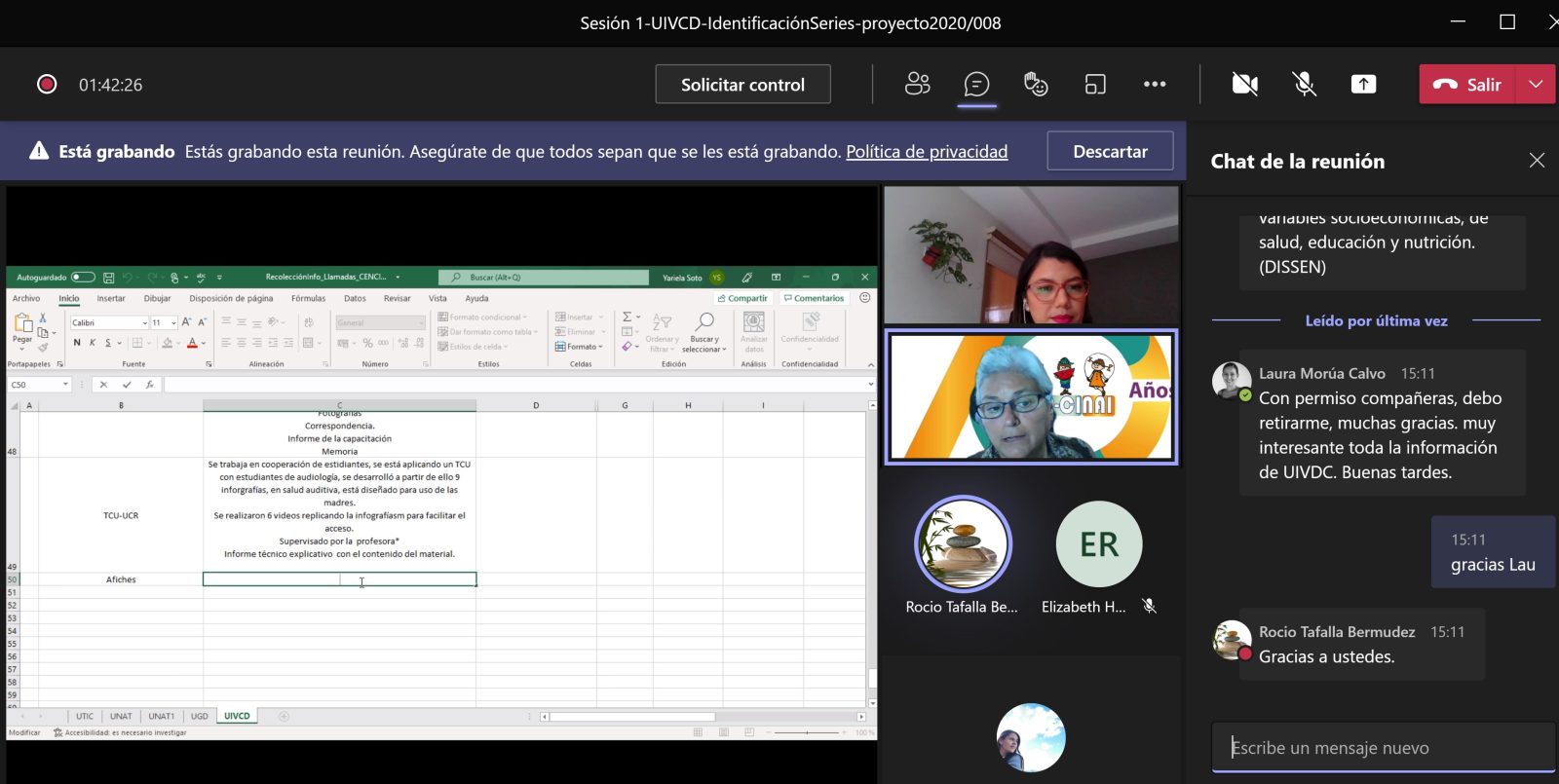This screenshot has height=784, width=1559.
Task: Select Rocio Tafalla Bermudez's participant avatar
Action: pos(963,544)
